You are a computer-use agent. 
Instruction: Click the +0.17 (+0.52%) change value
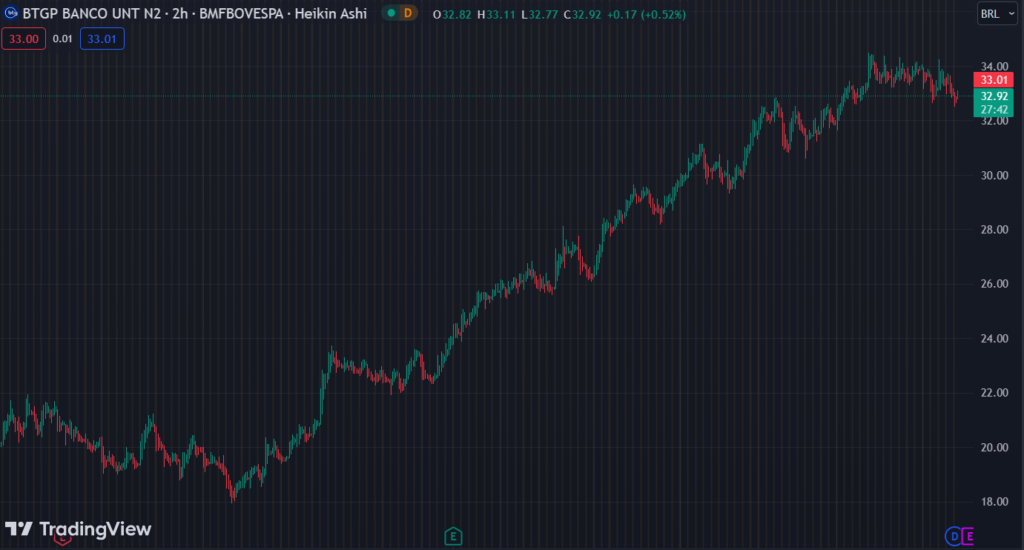click(x=647, y=14)
